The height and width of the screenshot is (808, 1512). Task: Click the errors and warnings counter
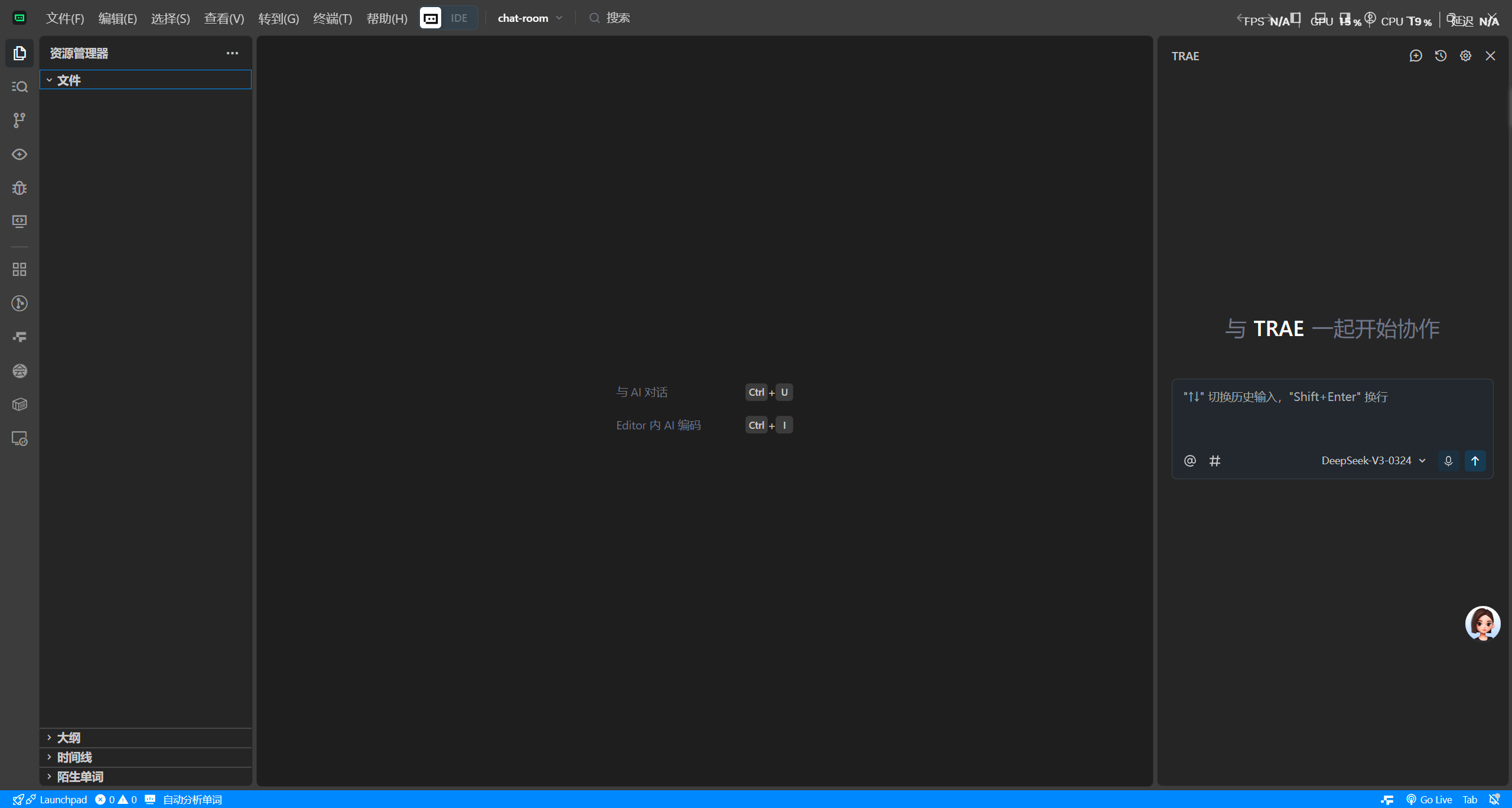116,799
